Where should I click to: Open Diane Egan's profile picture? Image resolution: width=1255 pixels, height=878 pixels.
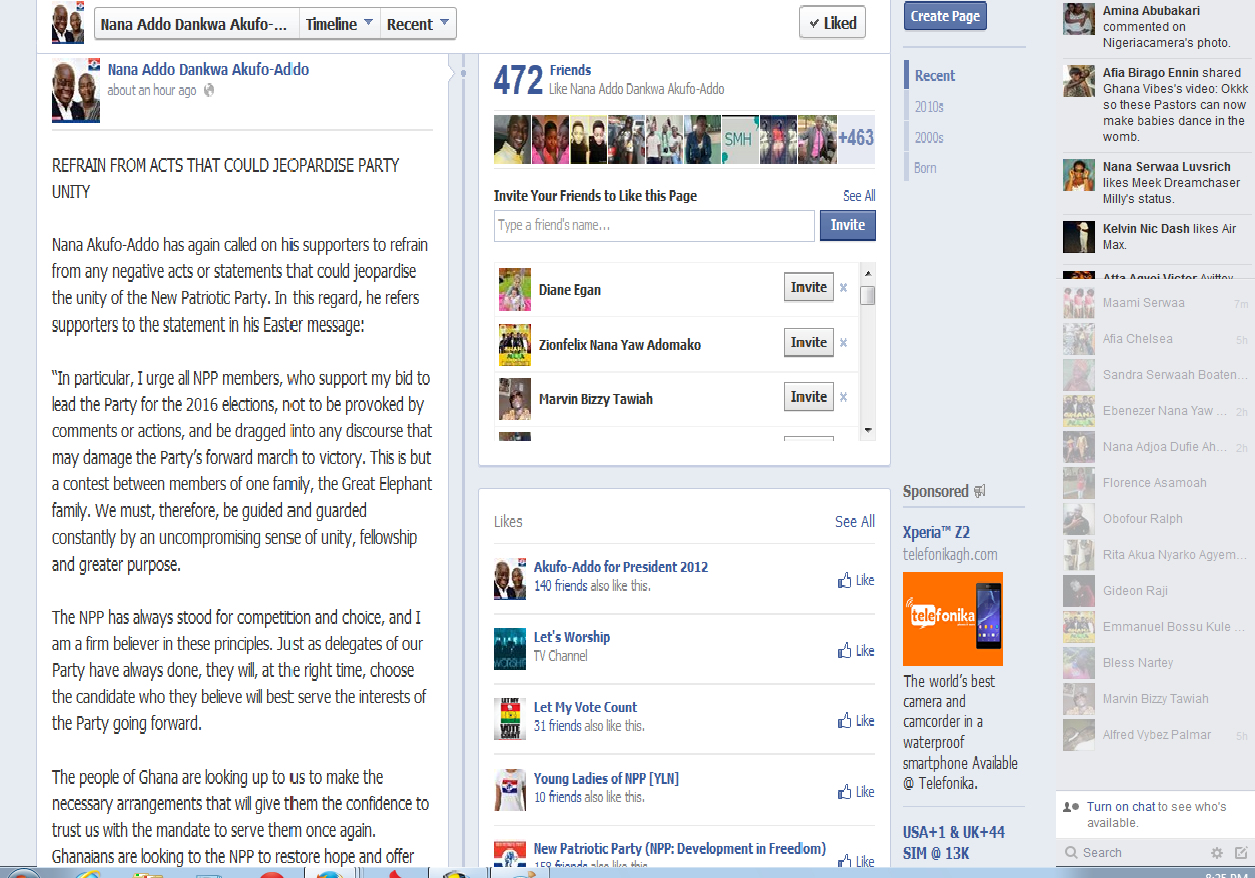click(x=515, y=289)
